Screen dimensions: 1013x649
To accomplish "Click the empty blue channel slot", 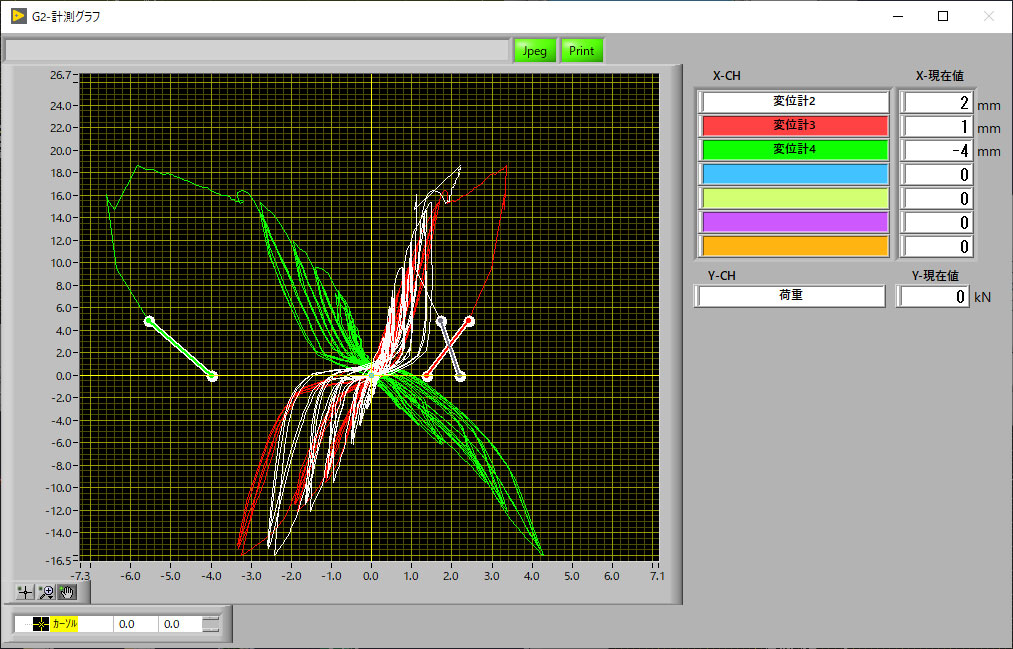I will tap(795, 174).
